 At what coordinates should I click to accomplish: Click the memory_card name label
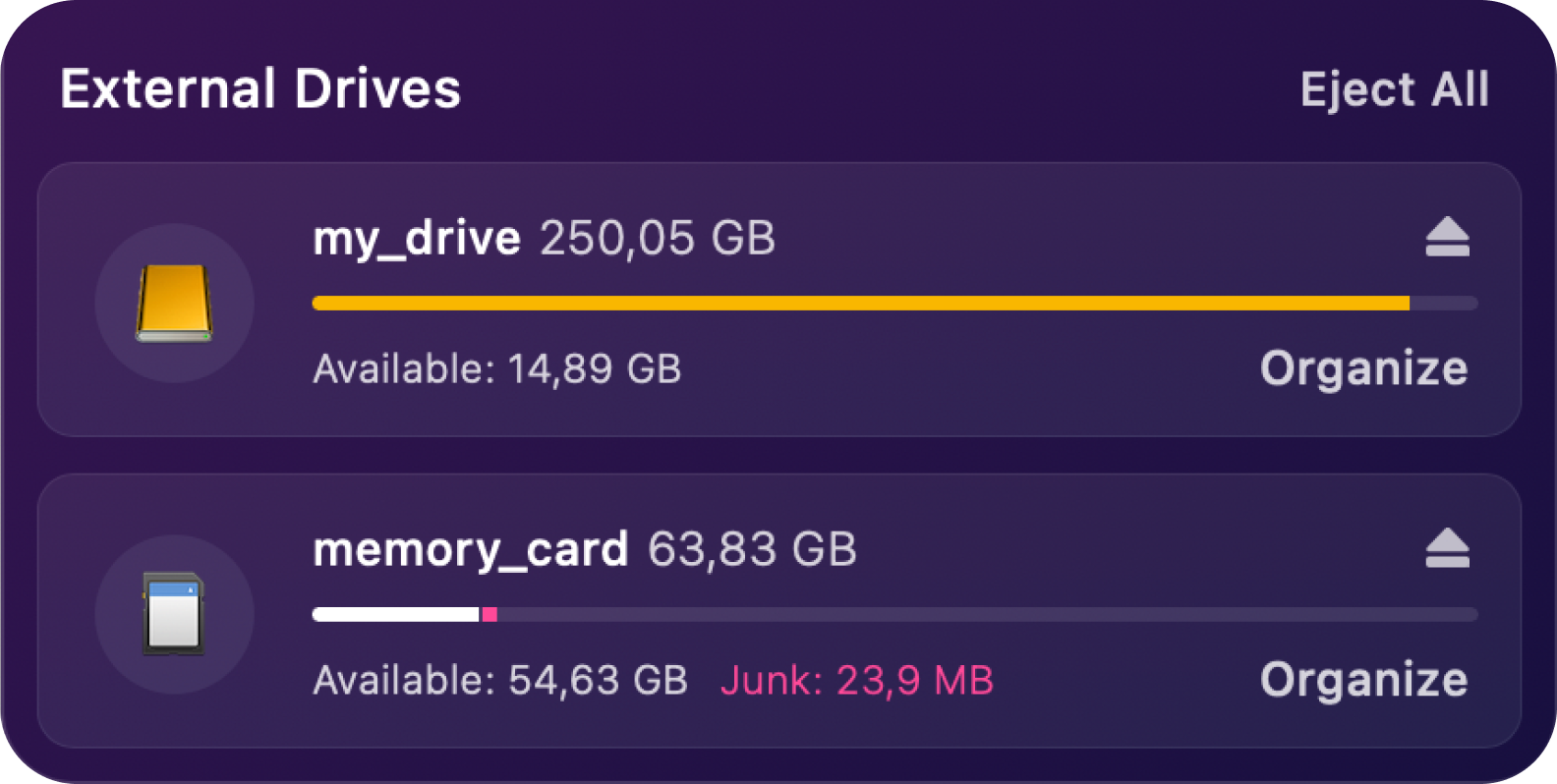pos(470,549)
